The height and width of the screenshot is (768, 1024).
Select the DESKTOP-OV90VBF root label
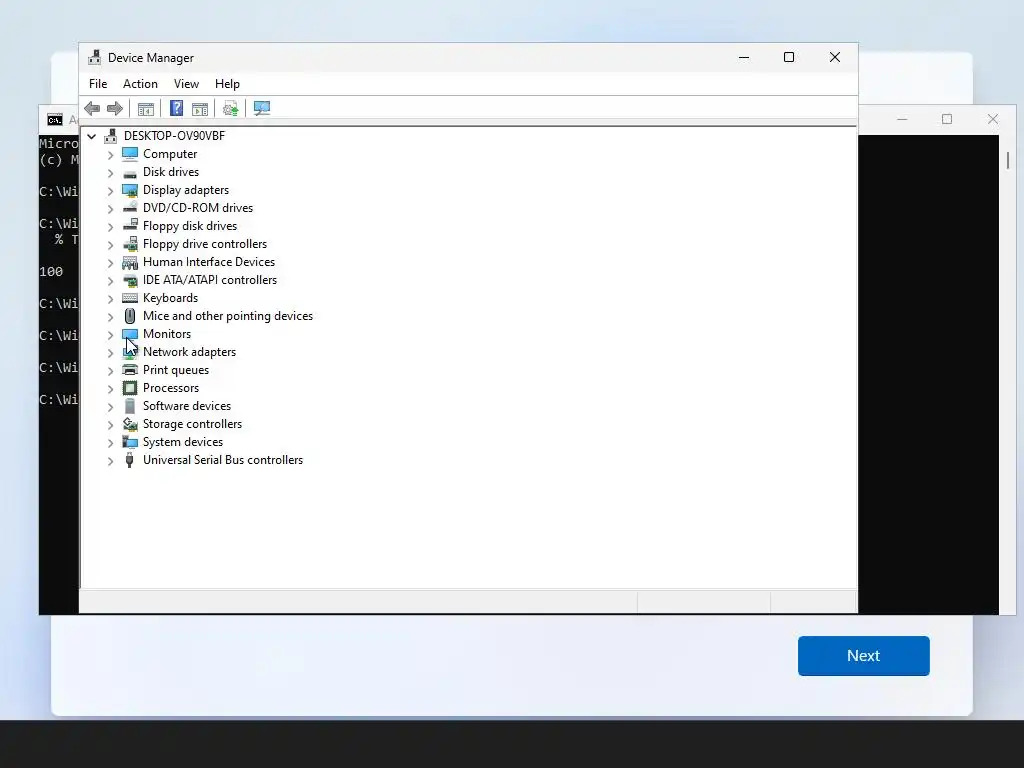pos(174,136)
